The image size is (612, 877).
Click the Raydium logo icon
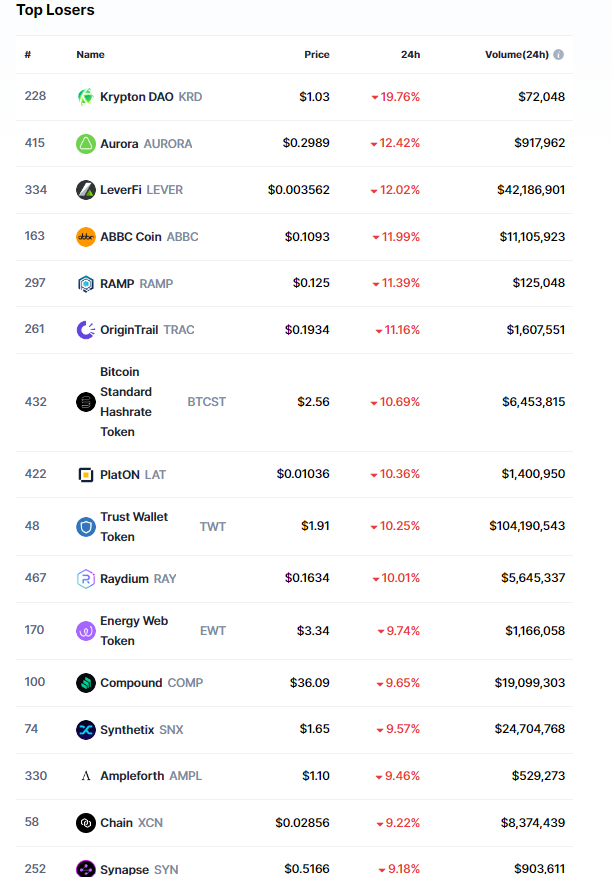[86, 579]
